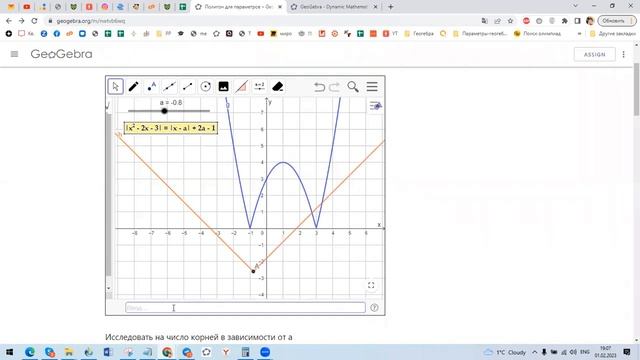Enter applet fullscreen mode
The width and height of the screenshot is (640, 360).
[371, 285]
